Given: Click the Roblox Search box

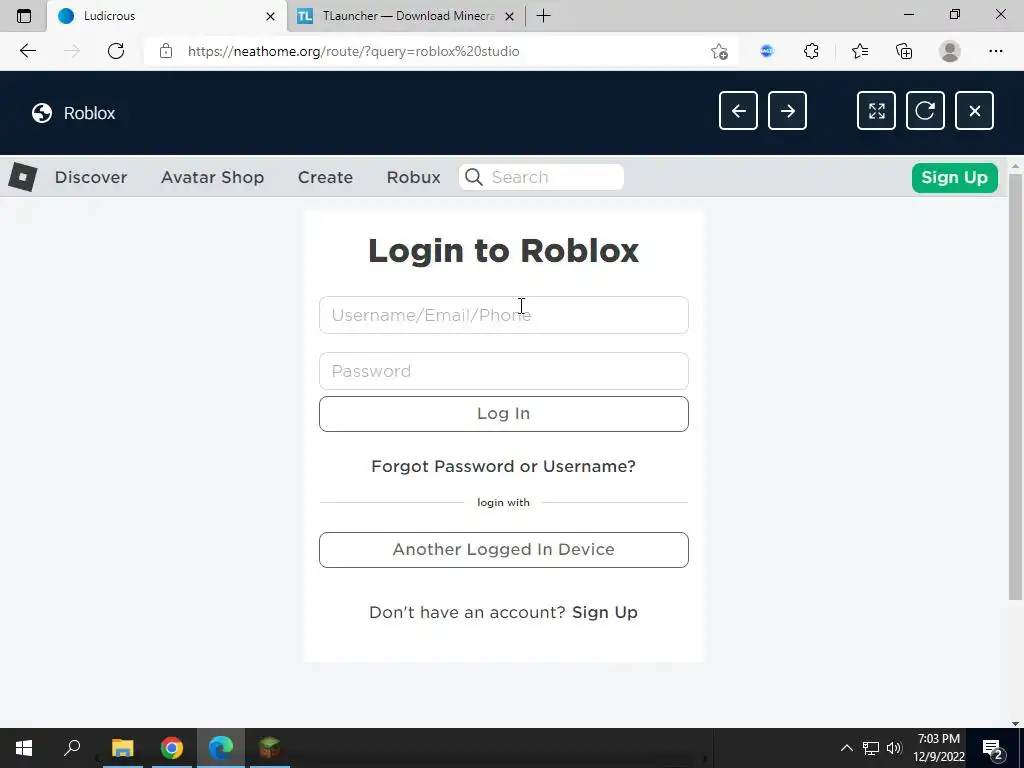Looking at the screenshot, I should point(541,177).
